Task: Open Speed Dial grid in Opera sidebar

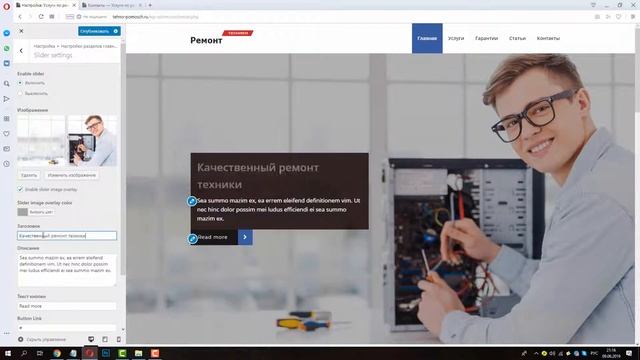Action: 7,119
